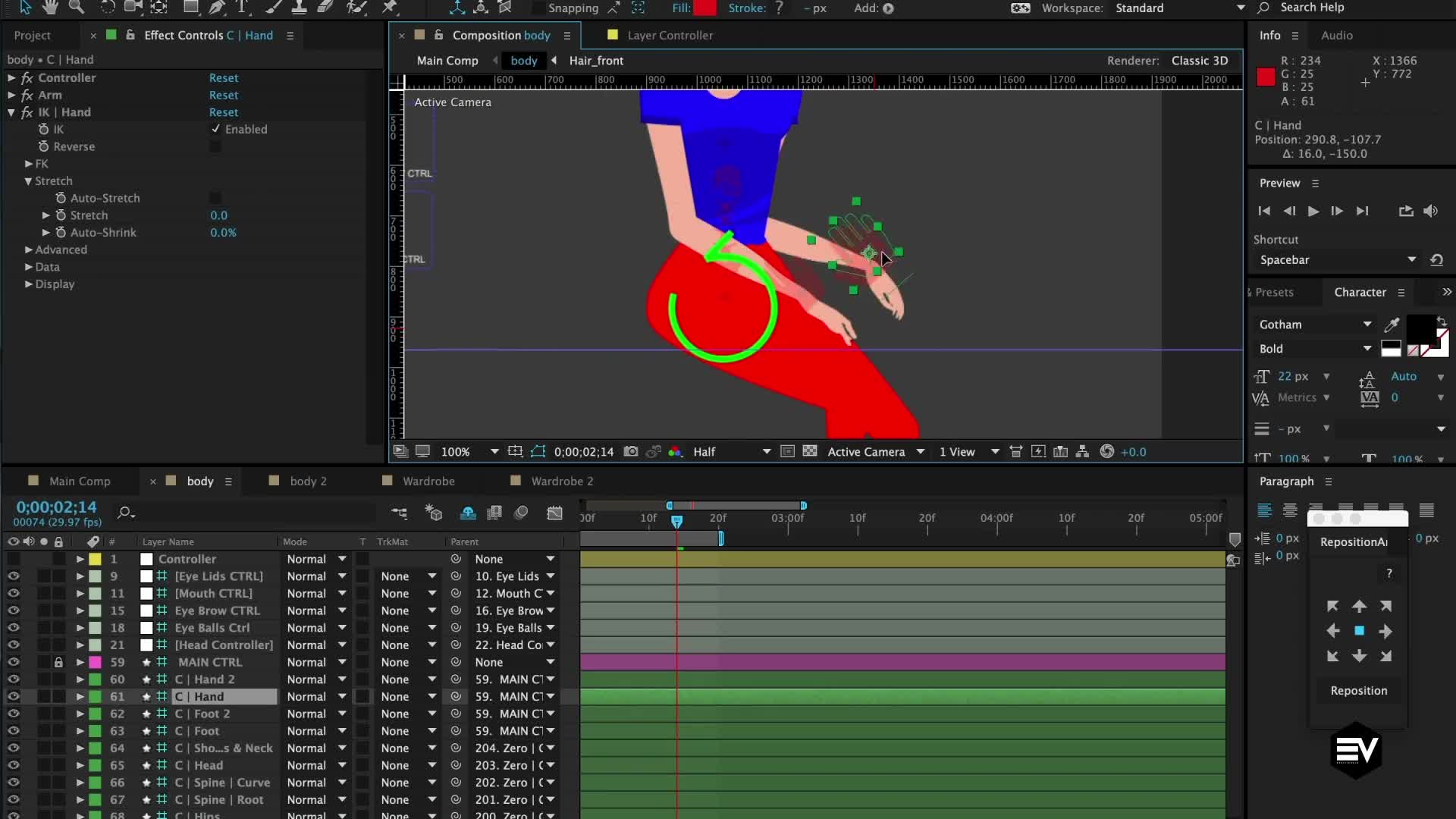Click the red Fill color swatch
The image size is (1456, 819).
[x=704, y=8]
